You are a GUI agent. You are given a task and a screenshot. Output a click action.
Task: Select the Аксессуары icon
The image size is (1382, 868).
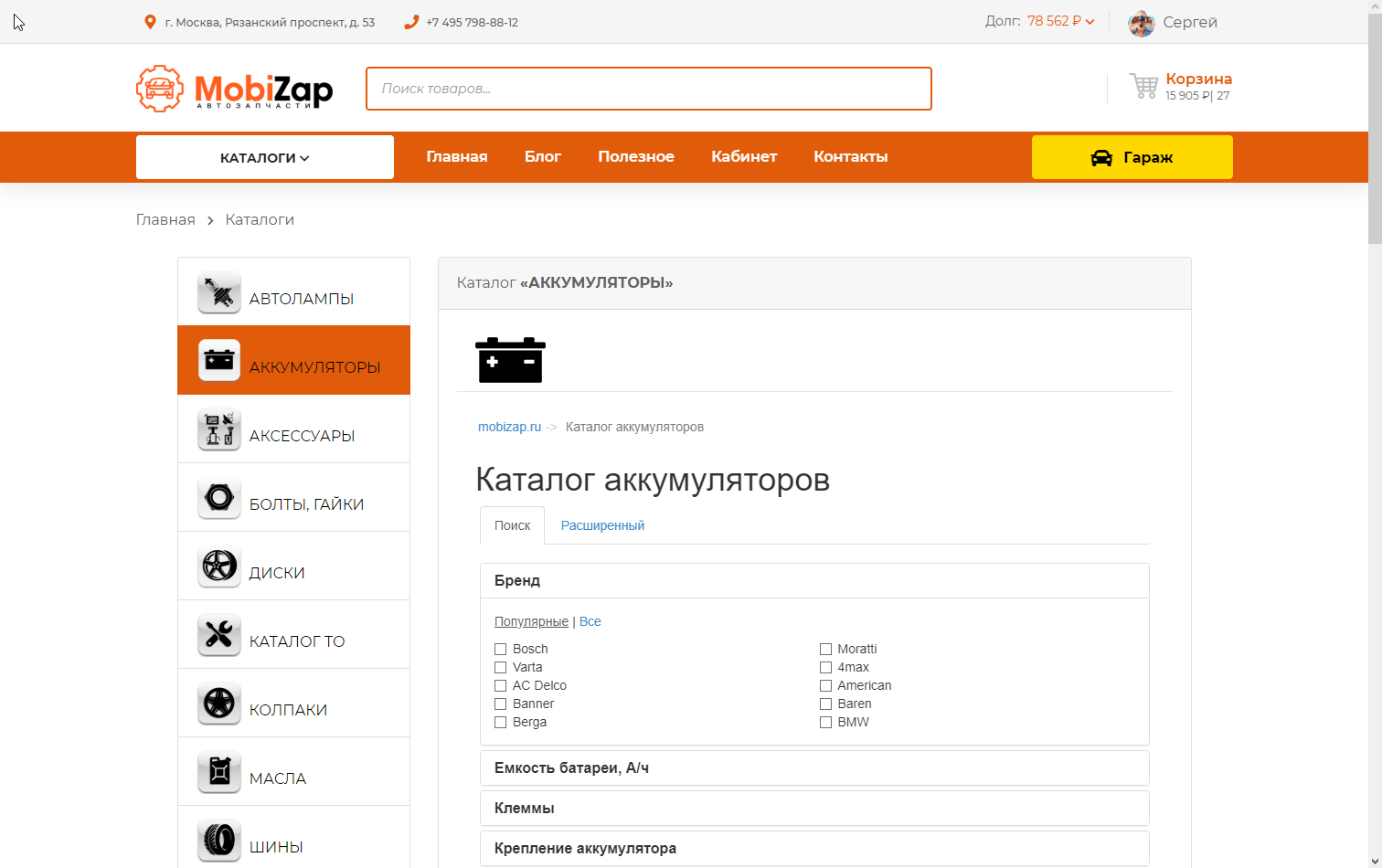pyautogui.click(x=219, y=429)
